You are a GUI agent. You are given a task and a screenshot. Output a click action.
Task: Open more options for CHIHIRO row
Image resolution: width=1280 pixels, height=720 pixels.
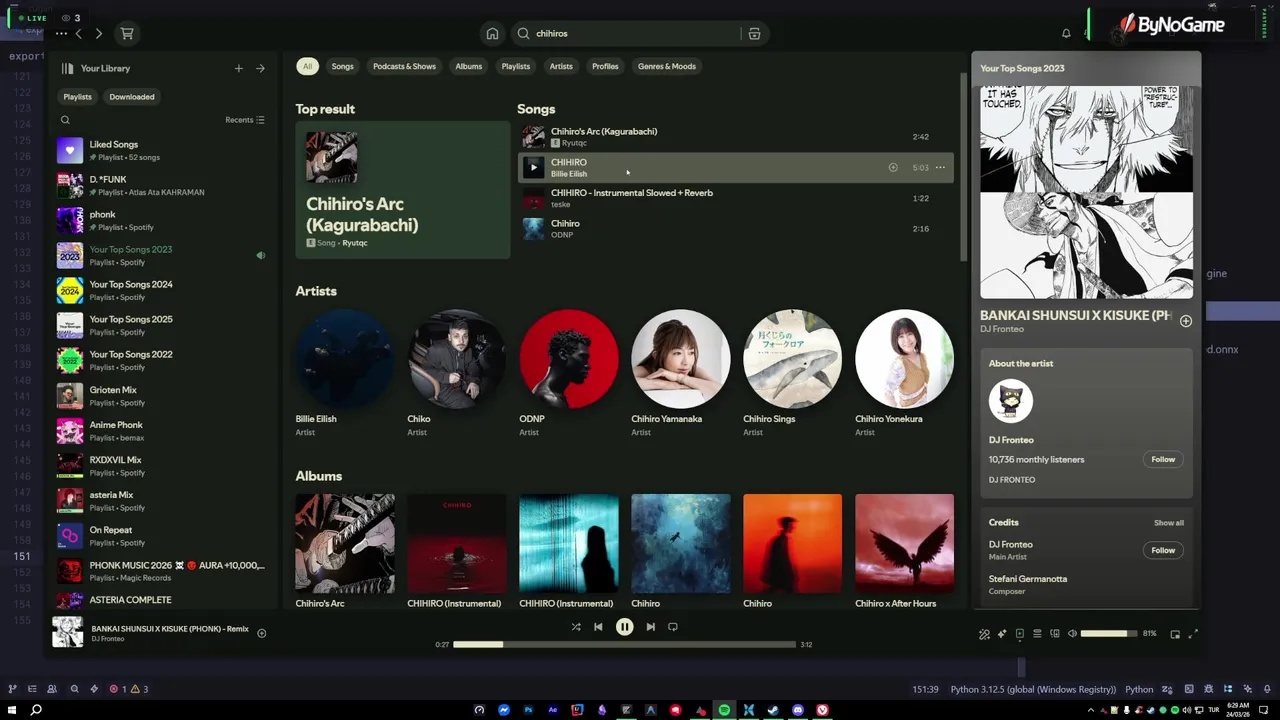(x=940, y=167)
